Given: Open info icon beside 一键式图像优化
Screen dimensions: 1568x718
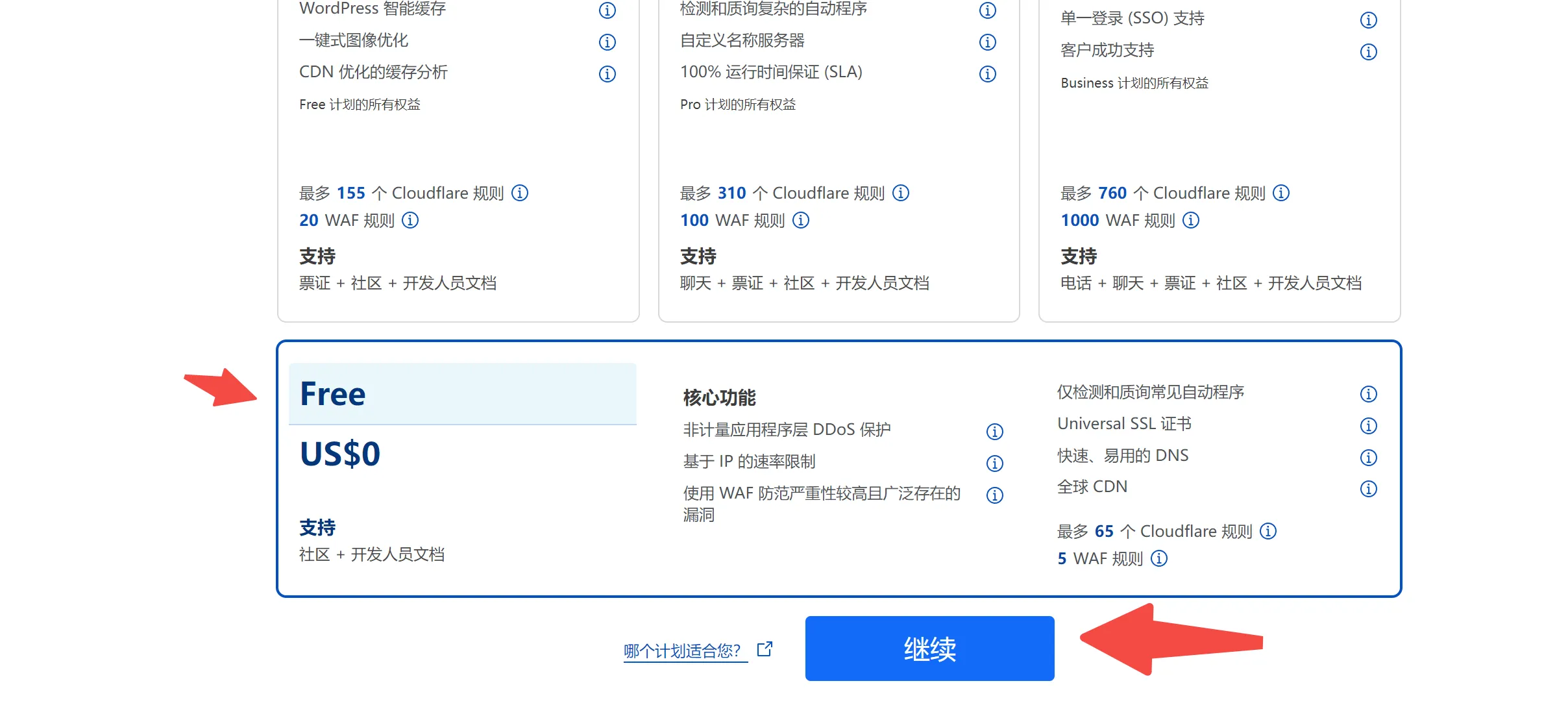Looking at the screenshot, I should pyautogui.click(x=607, y=42).
